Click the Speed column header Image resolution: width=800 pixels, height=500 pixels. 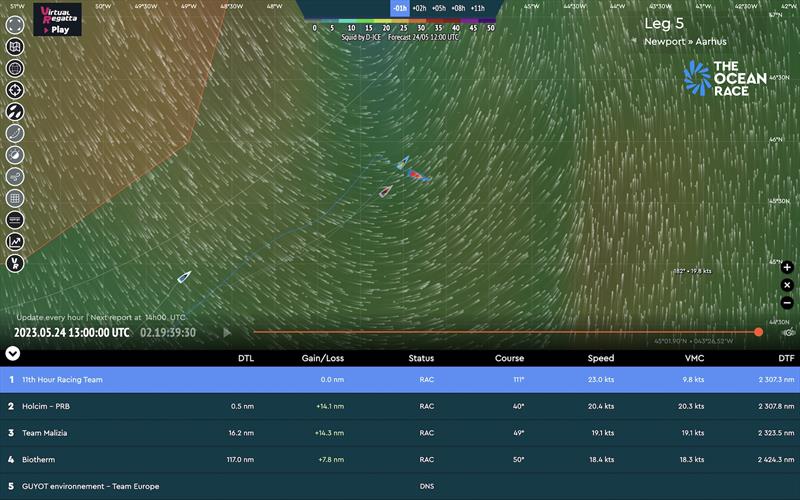click(601, 358)
